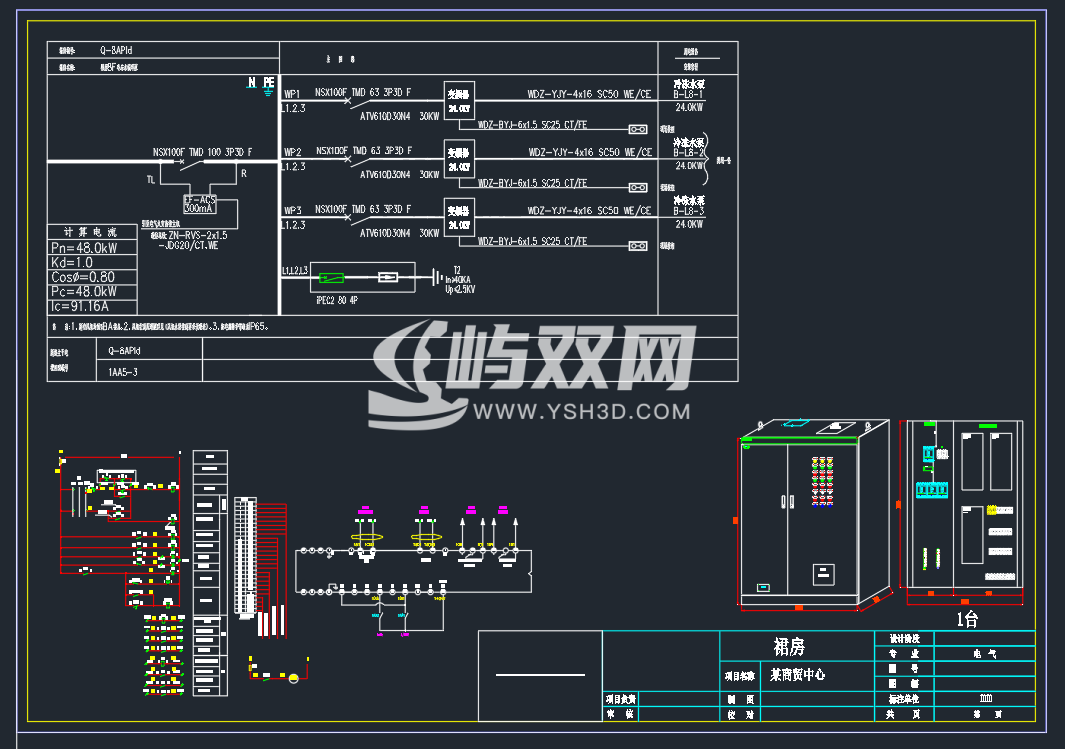Select WDZ-BYJ-6x1.5 SC25 CT/FE in WP2 row
The height and width of the screenshot is (749, 1065).
tap(532, 183)
